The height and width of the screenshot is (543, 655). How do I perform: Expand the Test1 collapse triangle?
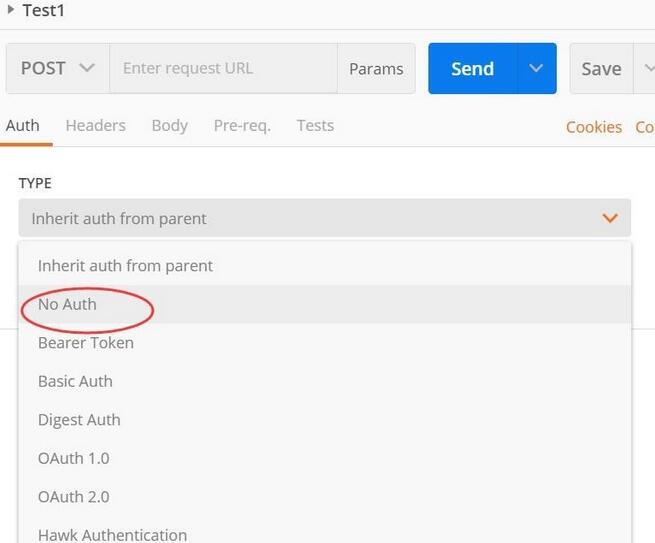pos(11,10)
